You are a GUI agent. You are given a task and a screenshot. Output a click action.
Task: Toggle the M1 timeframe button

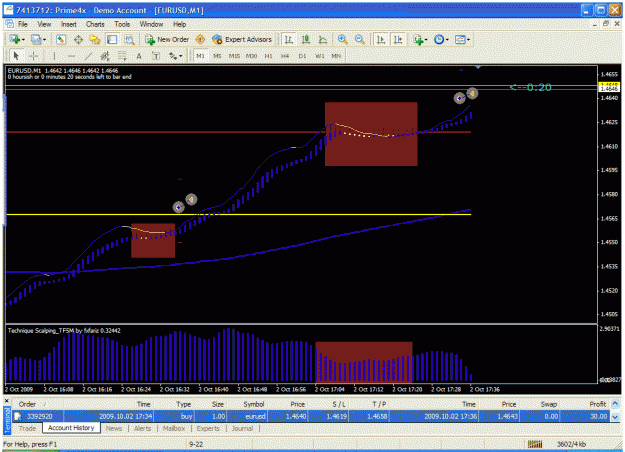(200, 56)
